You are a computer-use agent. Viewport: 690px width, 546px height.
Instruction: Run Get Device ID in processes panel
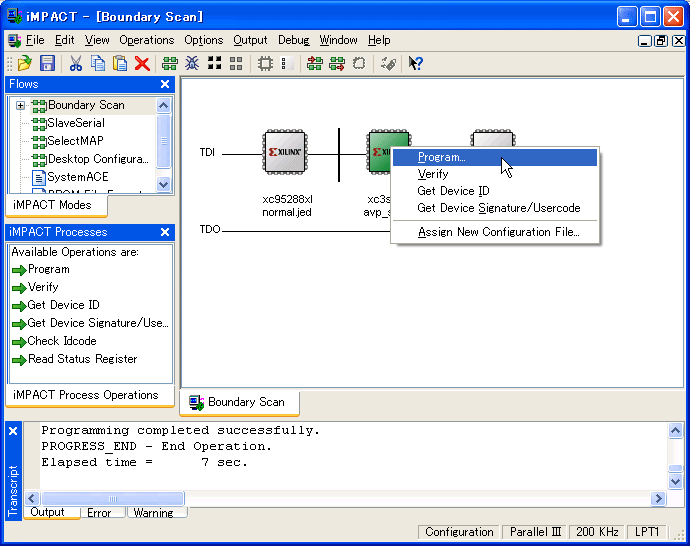pyautogui.click(x=63, y=305)
